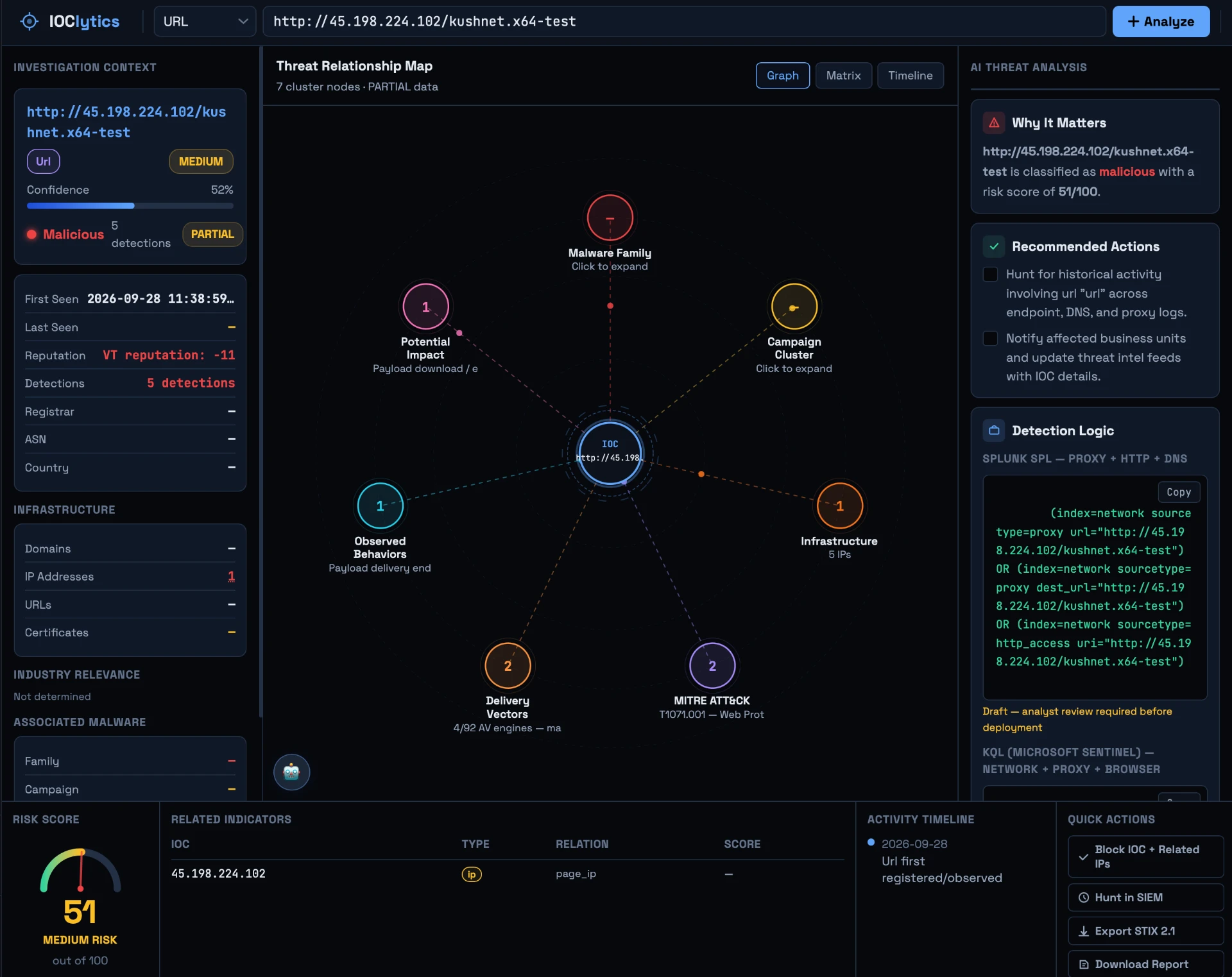Screen dimensions: 1232x977
Task: Click Hunt in SIEM quick action
Action: click(x=1145, y=897)
